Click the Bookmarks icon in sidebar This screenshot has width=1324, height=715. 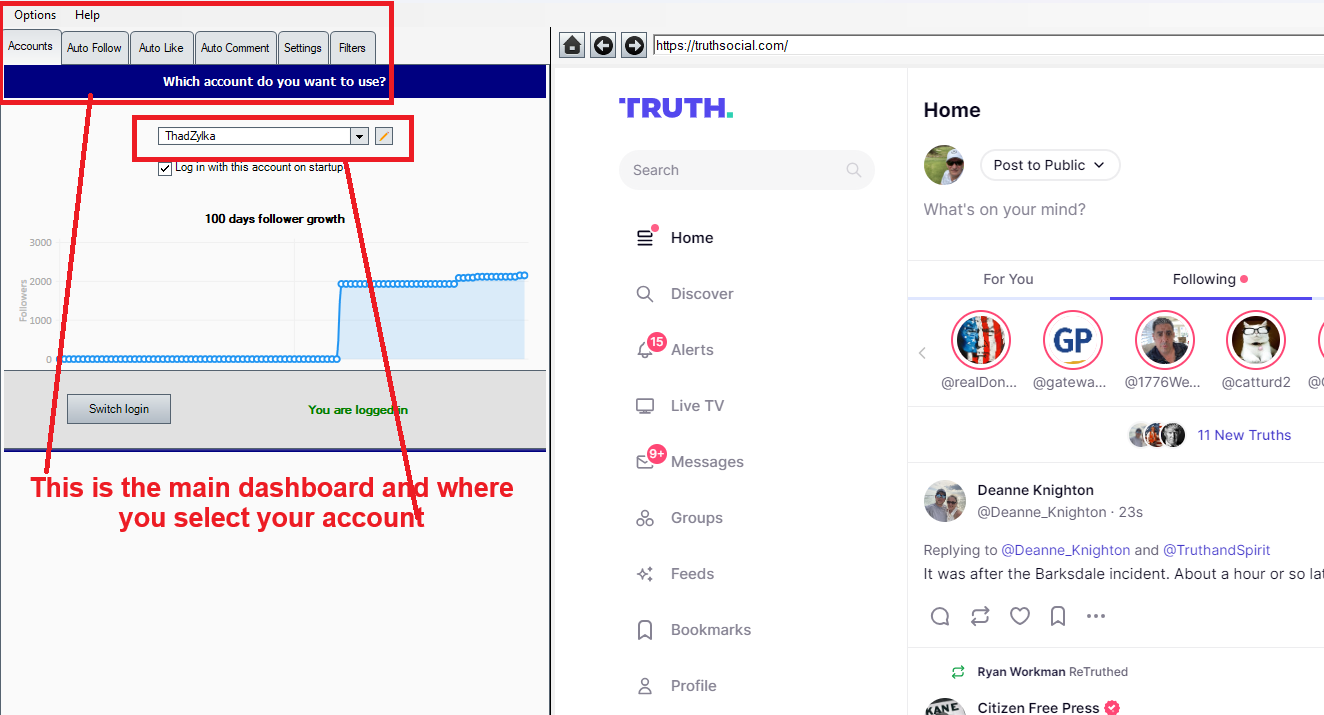(645, 630)
